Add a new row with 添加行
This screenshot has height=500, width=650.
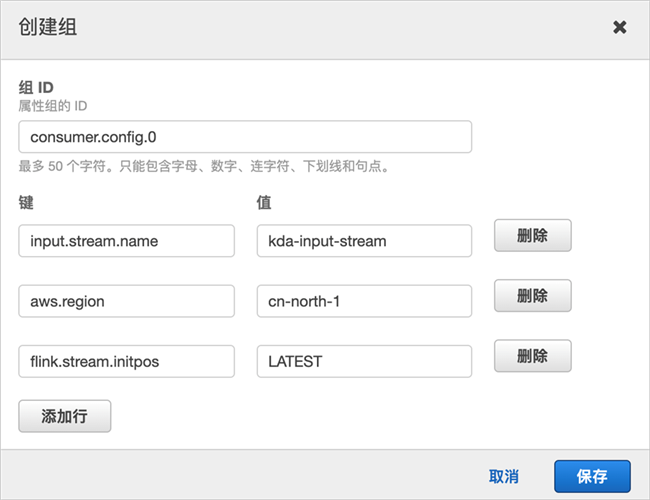(65, 416)
